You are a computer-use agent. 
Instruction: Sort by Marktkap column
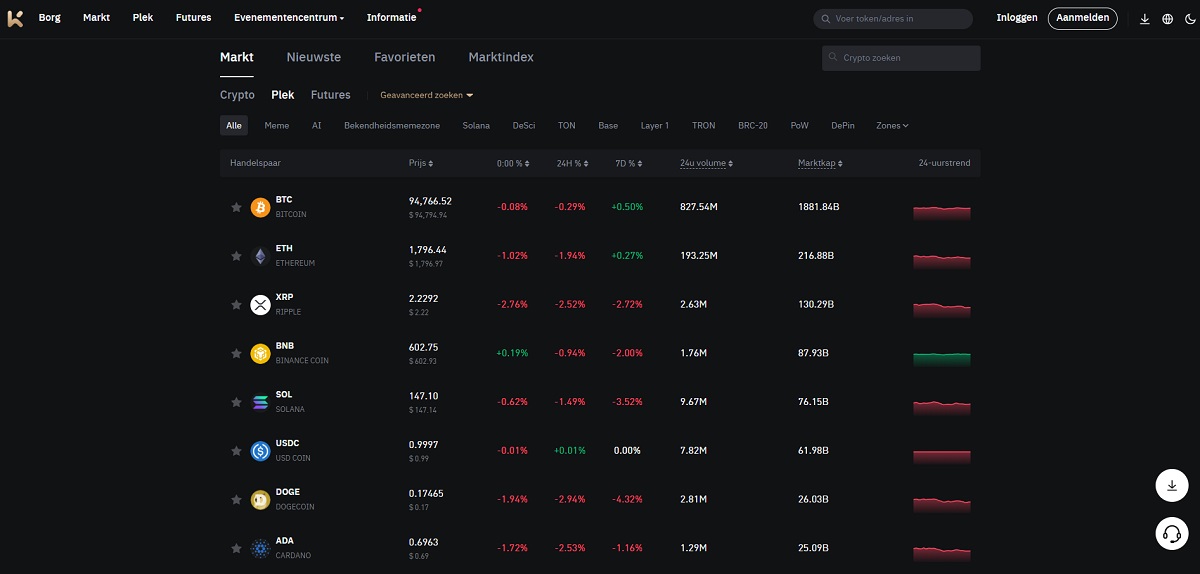pyautogui.click(x=820, y=163)
